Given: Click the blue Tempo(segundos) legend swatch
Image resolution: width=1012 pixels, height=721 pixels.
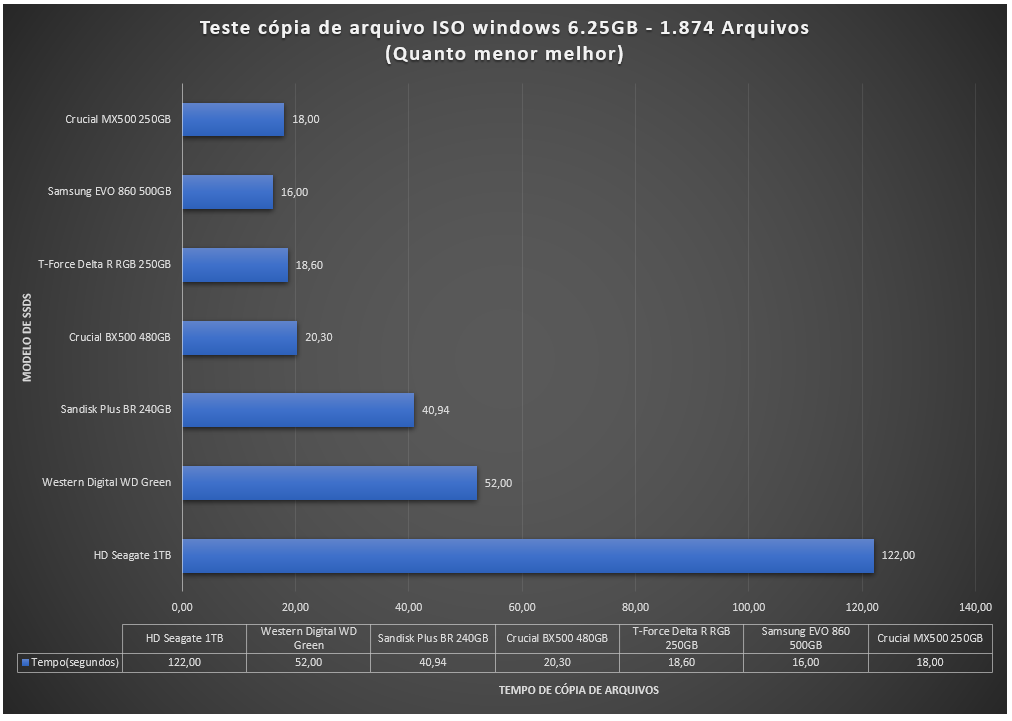Looking at the screenshot, I should [25, 663].
